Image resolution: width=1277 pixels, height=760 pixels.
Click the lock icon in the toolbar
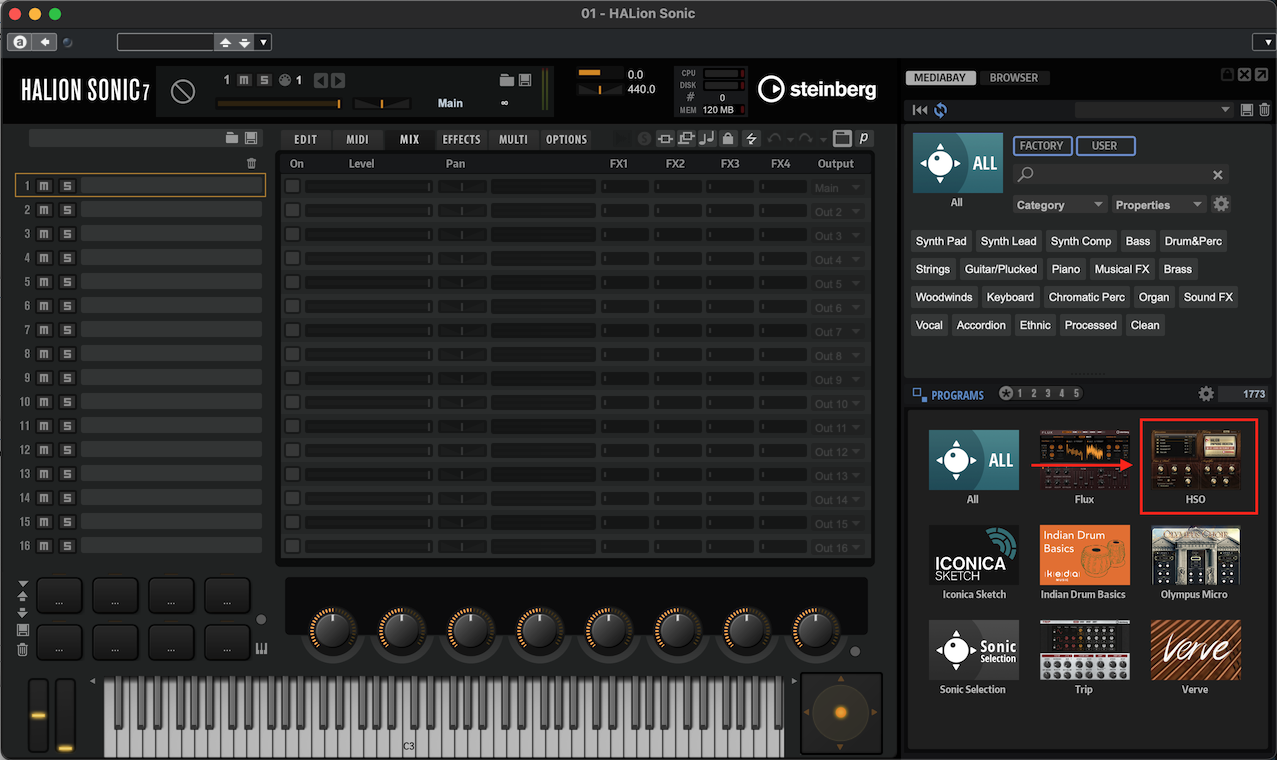coord(727,139)
